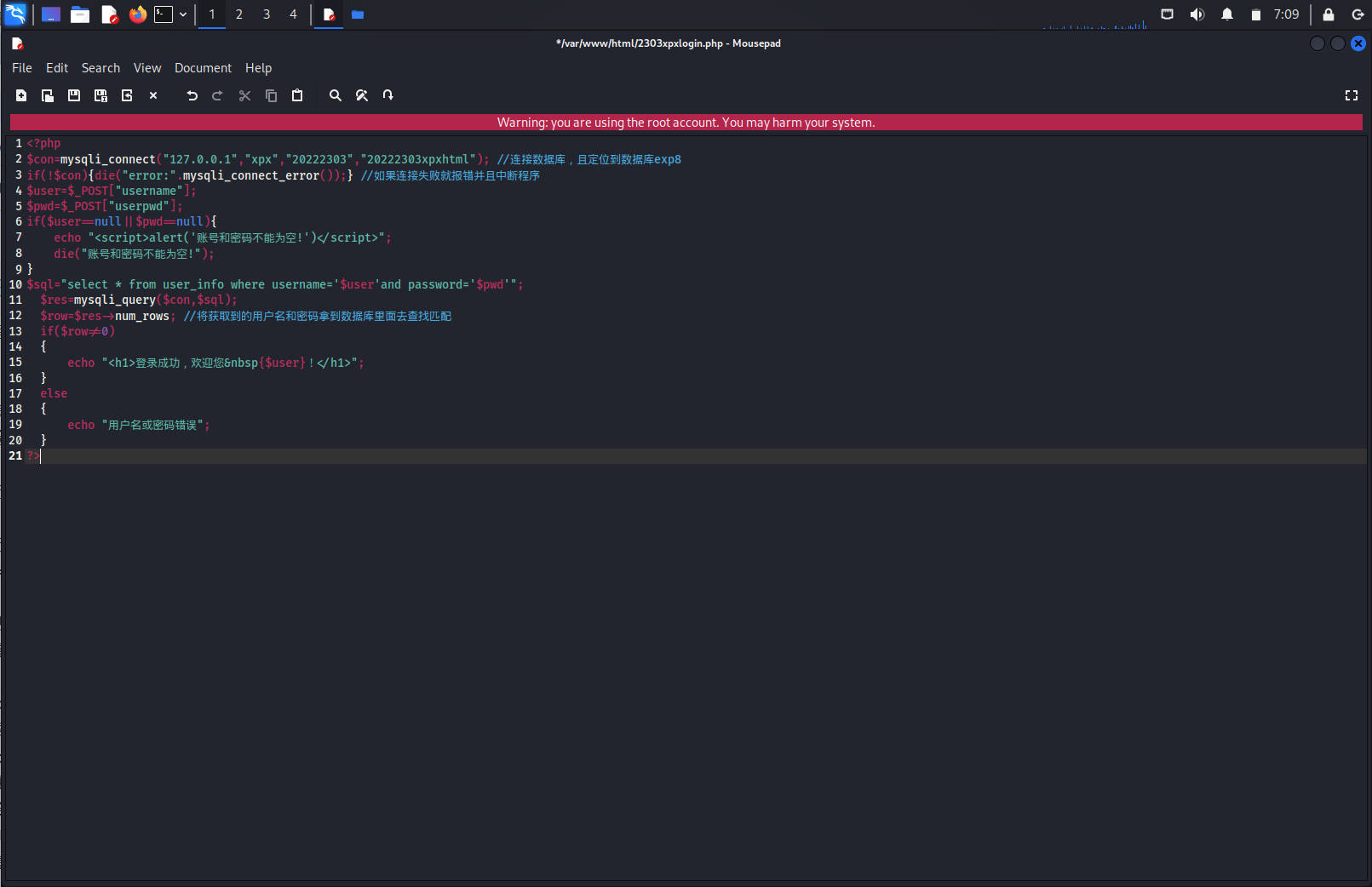Screen dimensions: 1372x887
Task: Click the "userpwd" POST key on line 5
Action: click(x=139, y=206)
